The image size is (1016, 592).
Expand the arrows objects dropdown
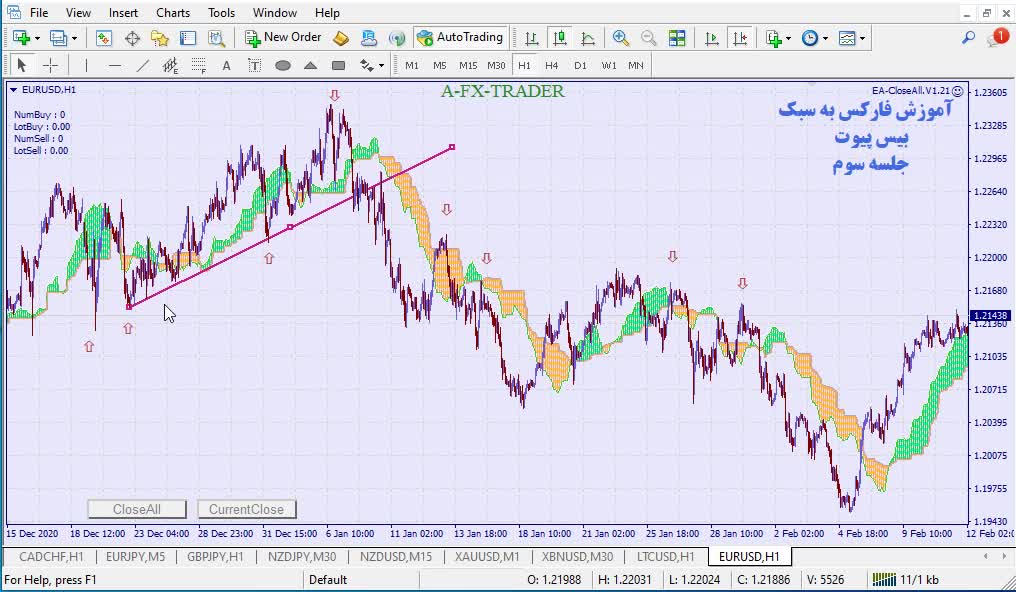point(380,66)
